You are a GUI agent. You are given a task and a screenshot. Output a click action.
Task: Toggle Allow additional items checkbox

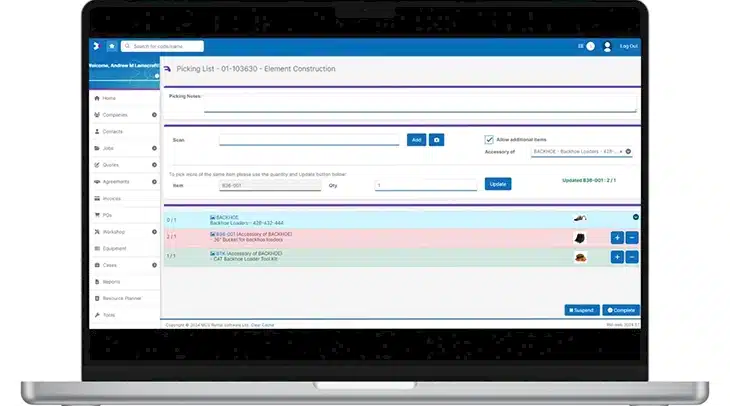pos(489,140)
